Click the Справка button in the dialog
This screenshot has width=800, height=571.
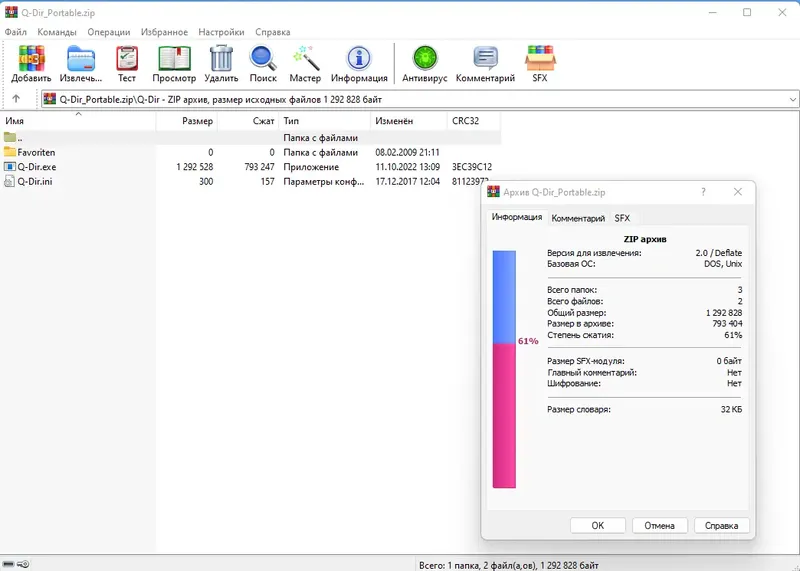click(x=721, y=526)
